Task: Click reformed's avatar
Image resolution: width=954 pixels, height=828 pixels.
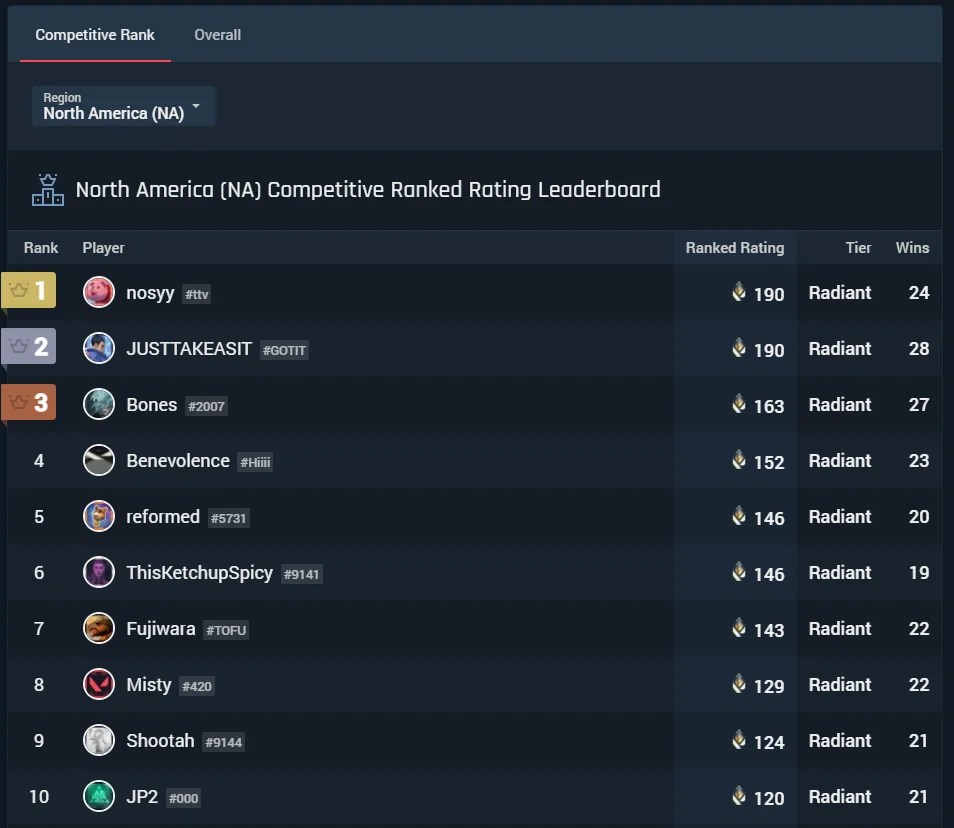Action: (x=99, y=516)
